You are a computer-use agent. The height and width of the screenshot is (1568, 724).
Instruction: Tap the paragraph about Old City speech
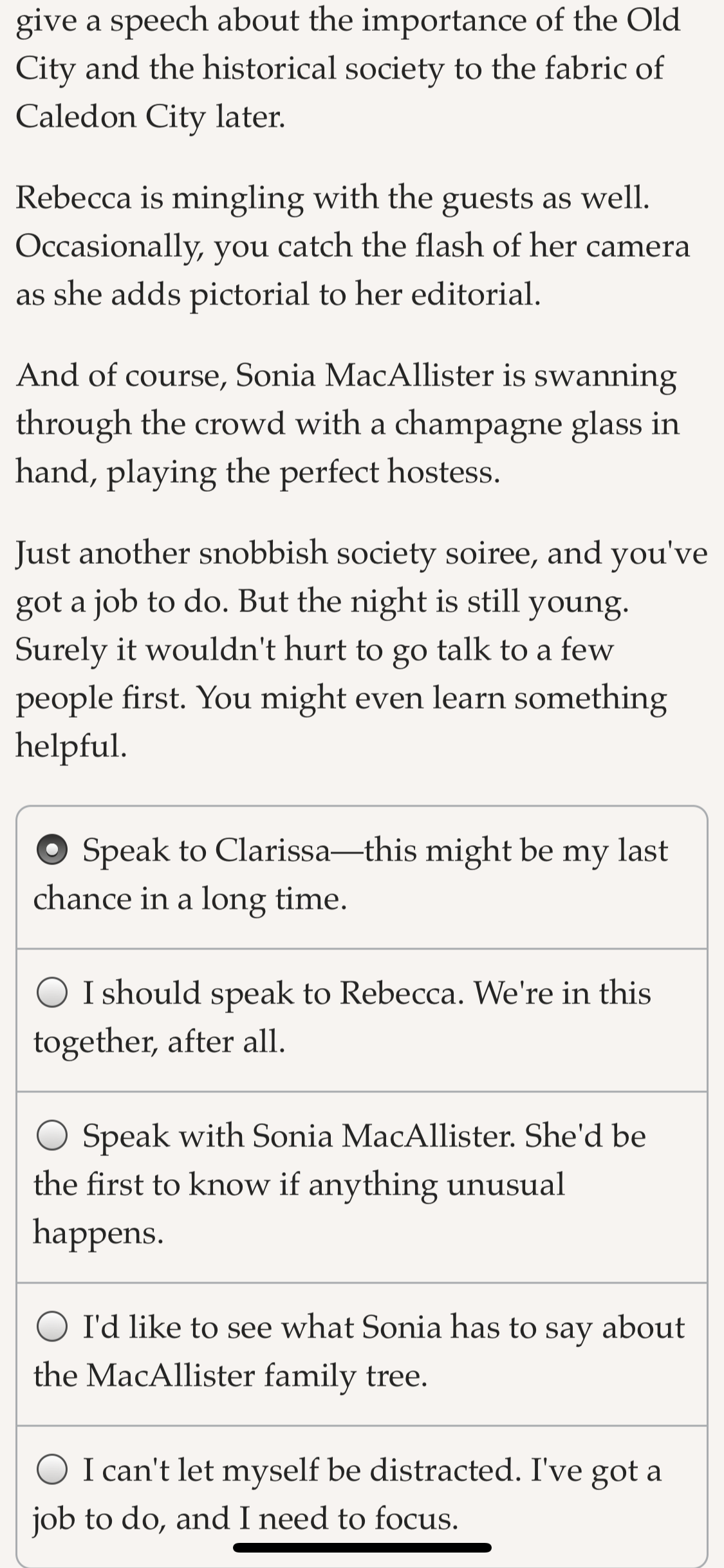[348, 68]
